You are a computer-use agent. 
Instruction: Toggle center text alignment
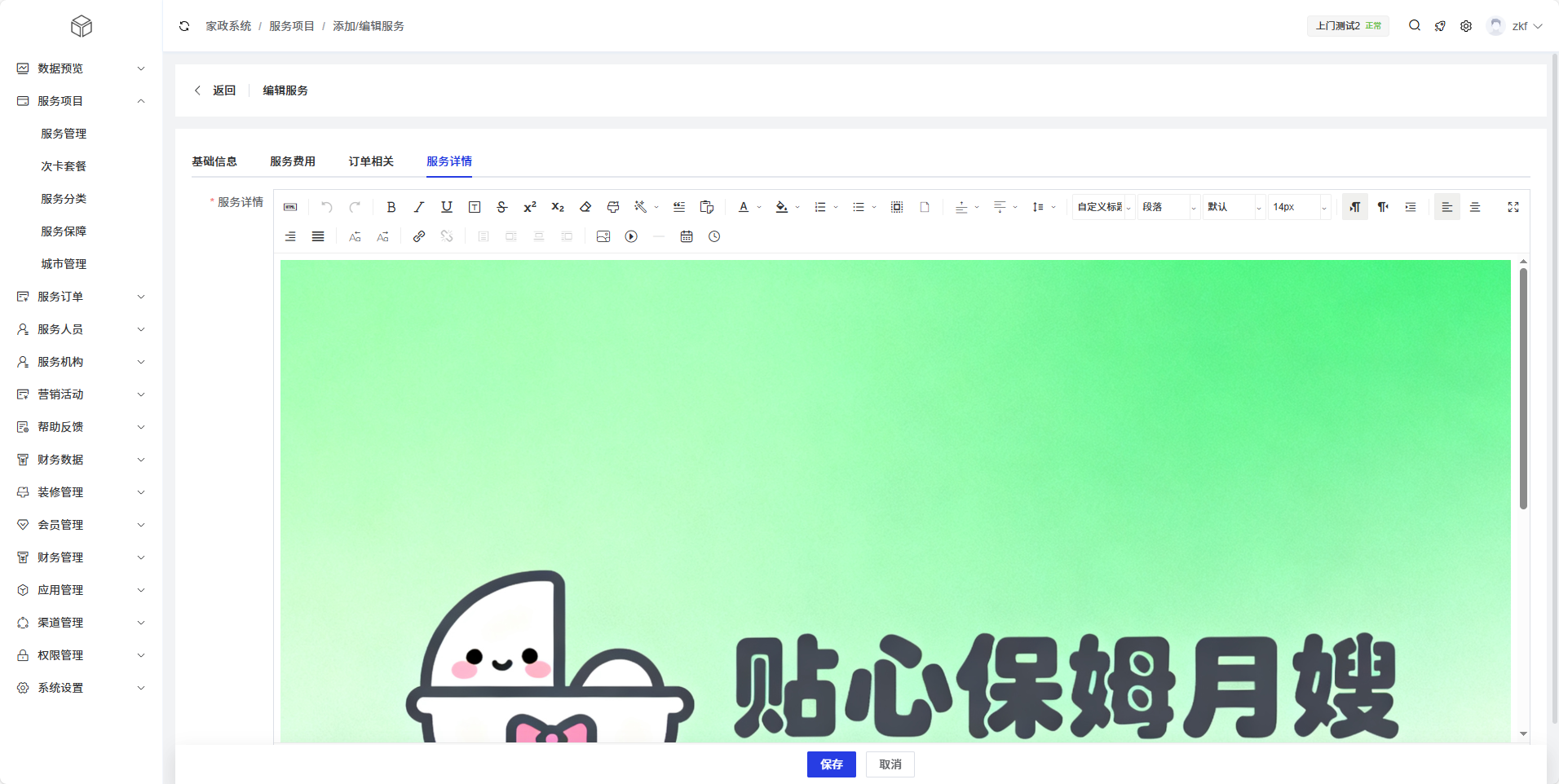pos(1475,207)
